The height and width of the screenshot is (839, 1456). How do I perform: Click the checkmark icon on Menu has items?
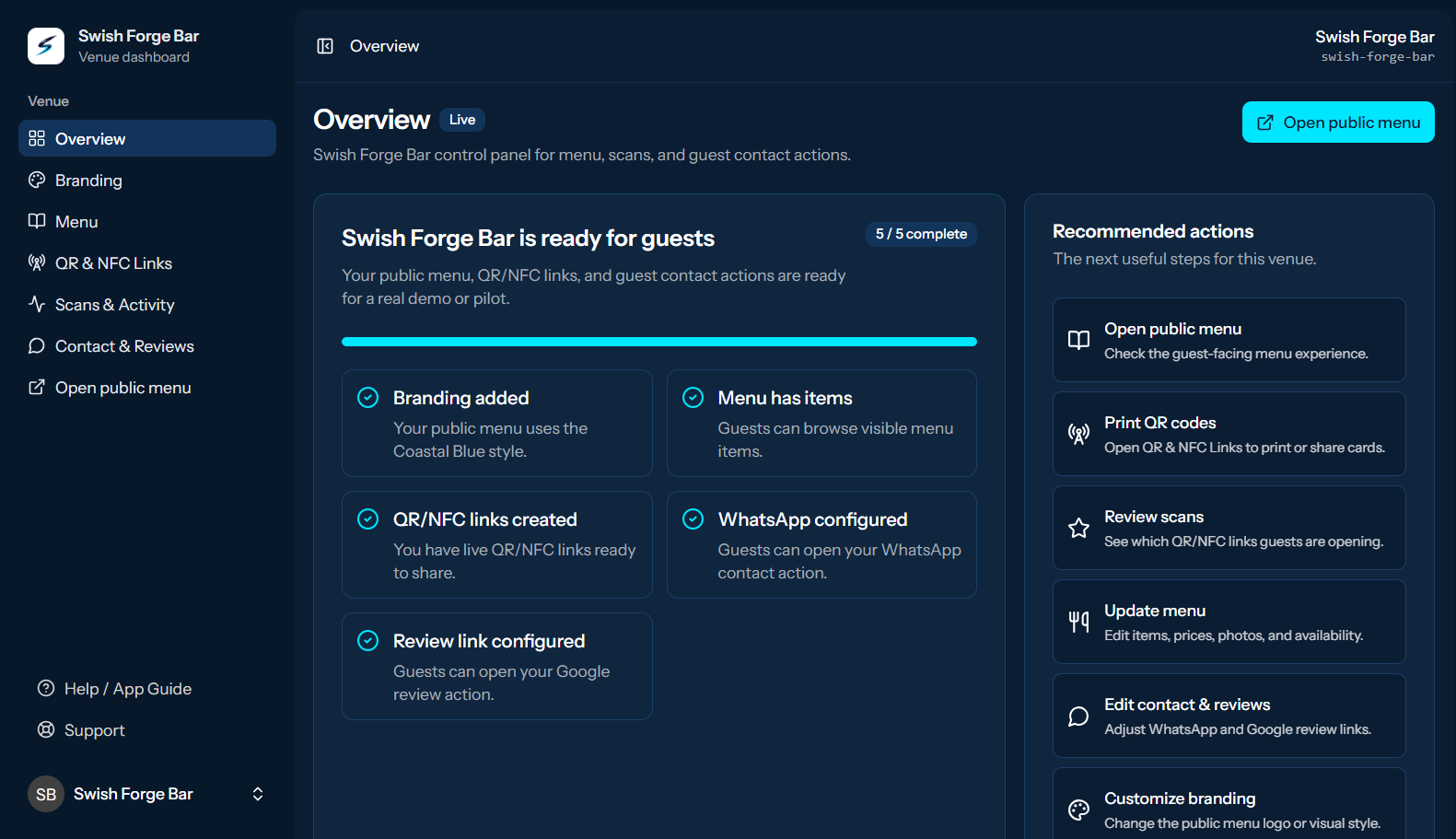tap(693, 397)
